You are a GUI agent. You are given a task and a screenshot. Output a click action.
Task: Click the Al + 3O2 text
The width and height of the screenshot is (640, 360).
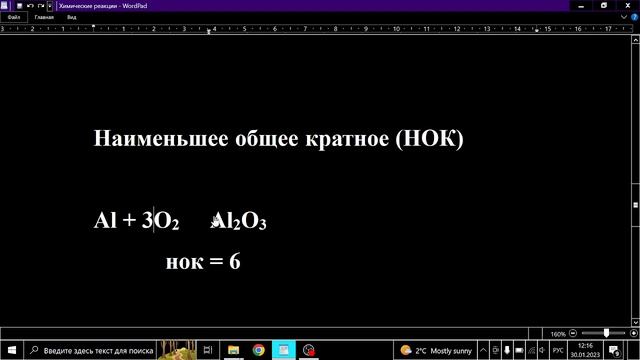(136, 220)
